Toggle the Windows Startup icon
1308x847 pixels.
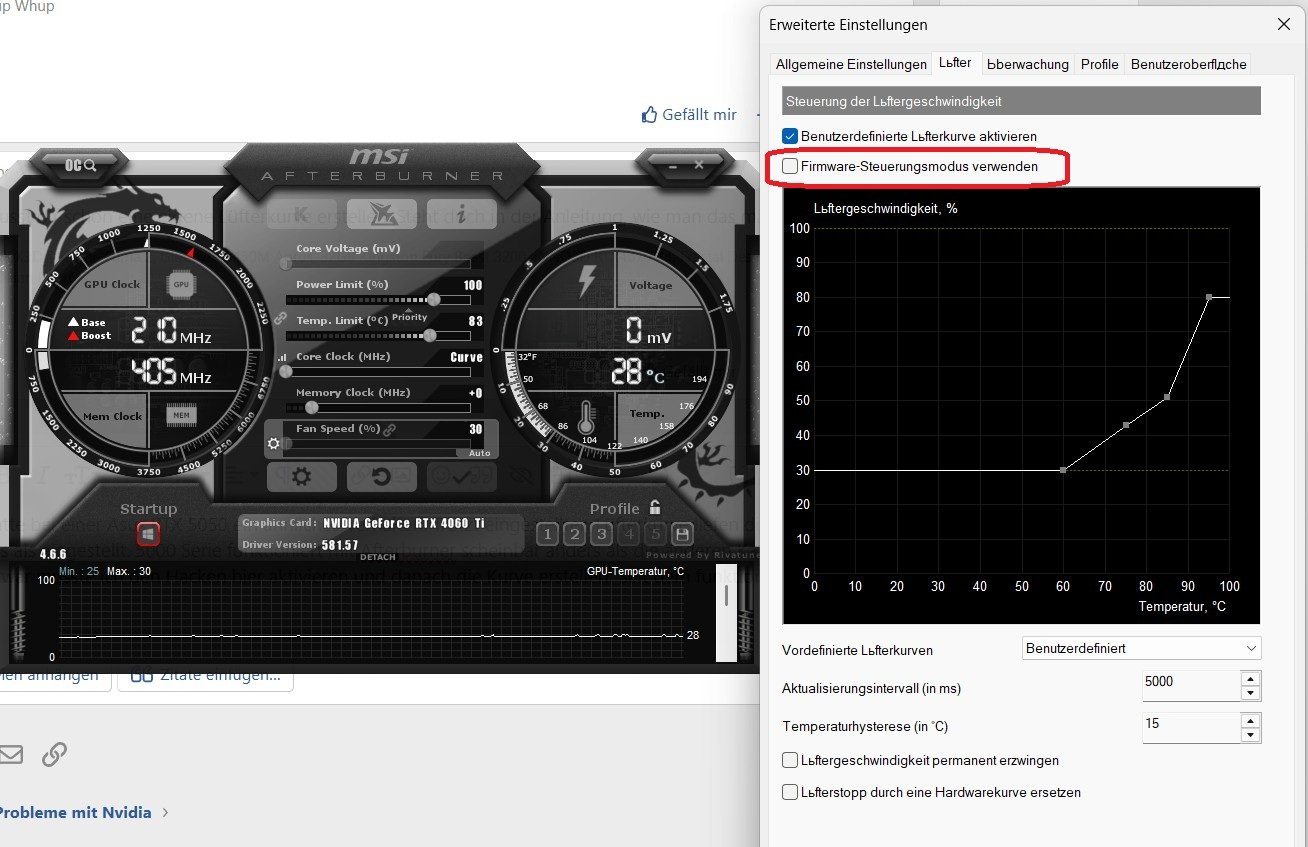click(148, 535)
